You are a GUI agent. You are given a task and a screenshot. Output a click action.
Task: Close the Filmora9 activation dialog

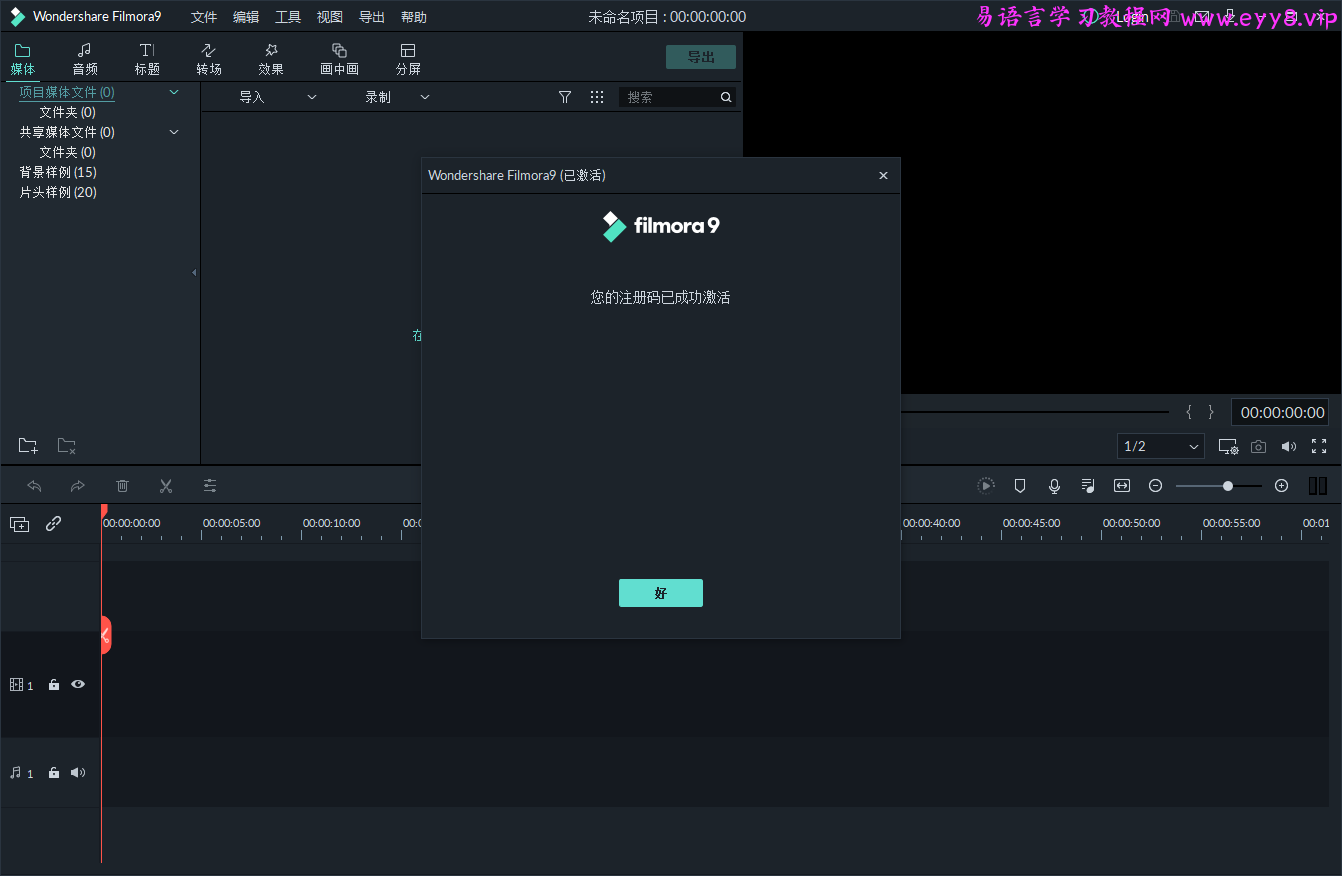tap(883, 175)
